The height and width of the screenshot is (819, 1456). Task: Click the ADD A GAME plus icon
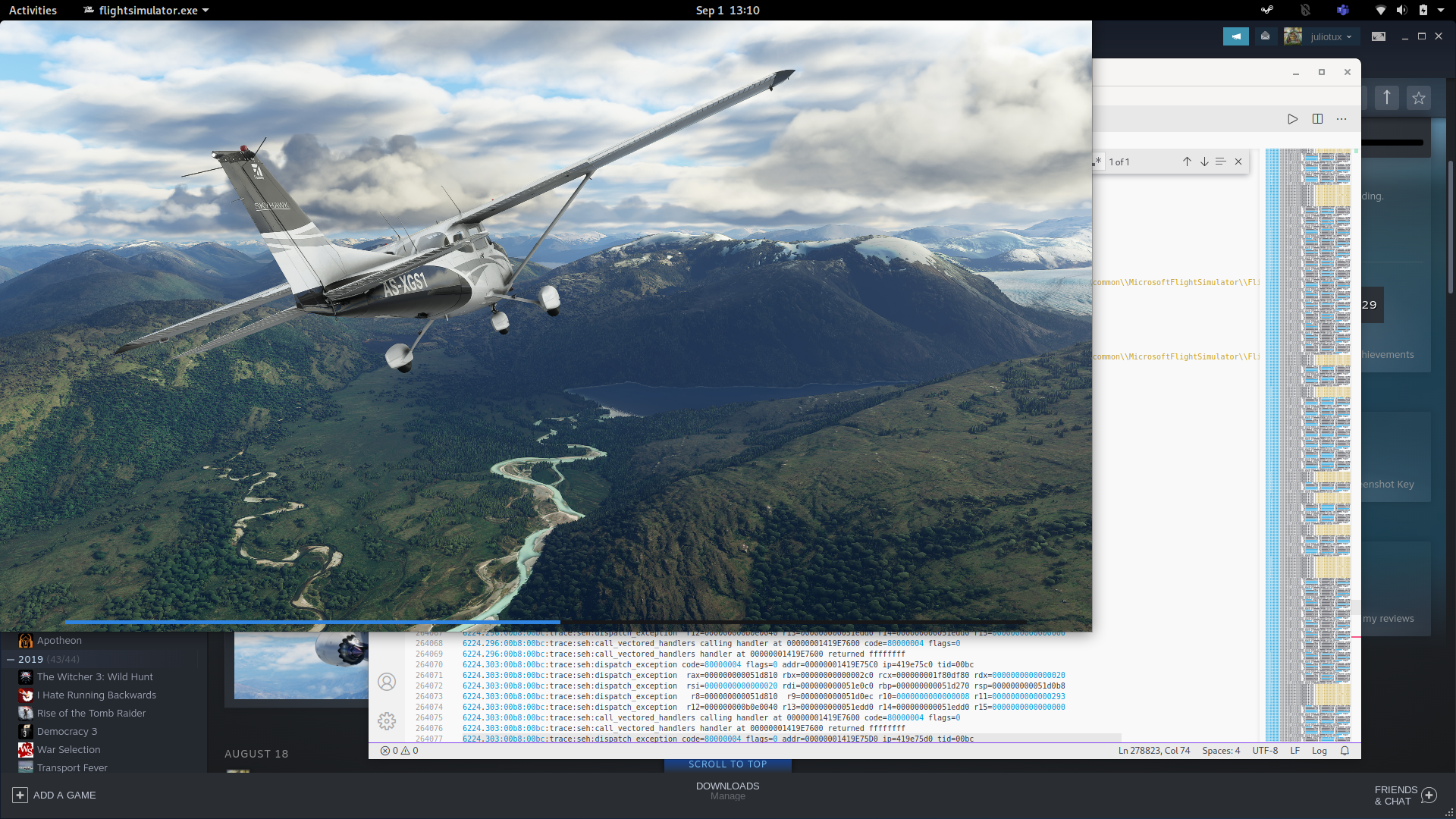click(20, 795)
